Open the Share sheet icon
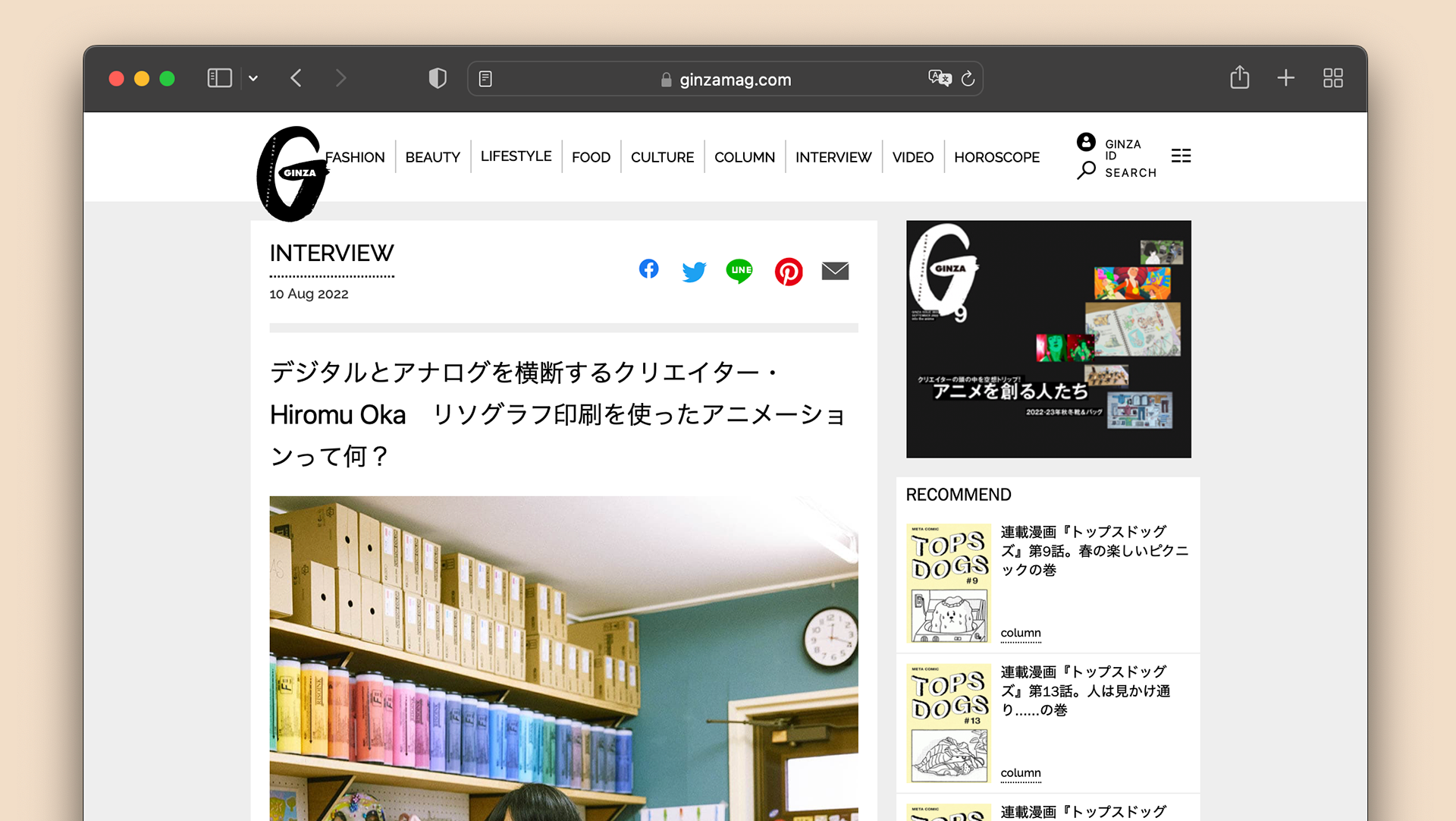Screen dimensions: 1456x821 tap(1239, 77)
